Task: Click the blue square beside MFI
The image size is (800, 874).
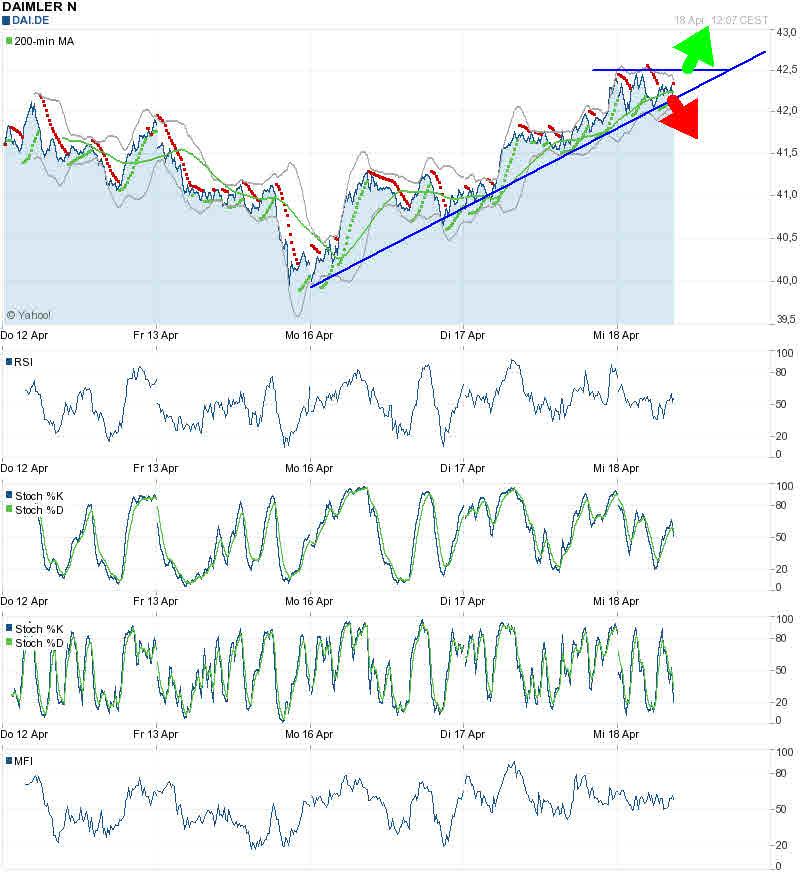Action: (x=9, y=761)
